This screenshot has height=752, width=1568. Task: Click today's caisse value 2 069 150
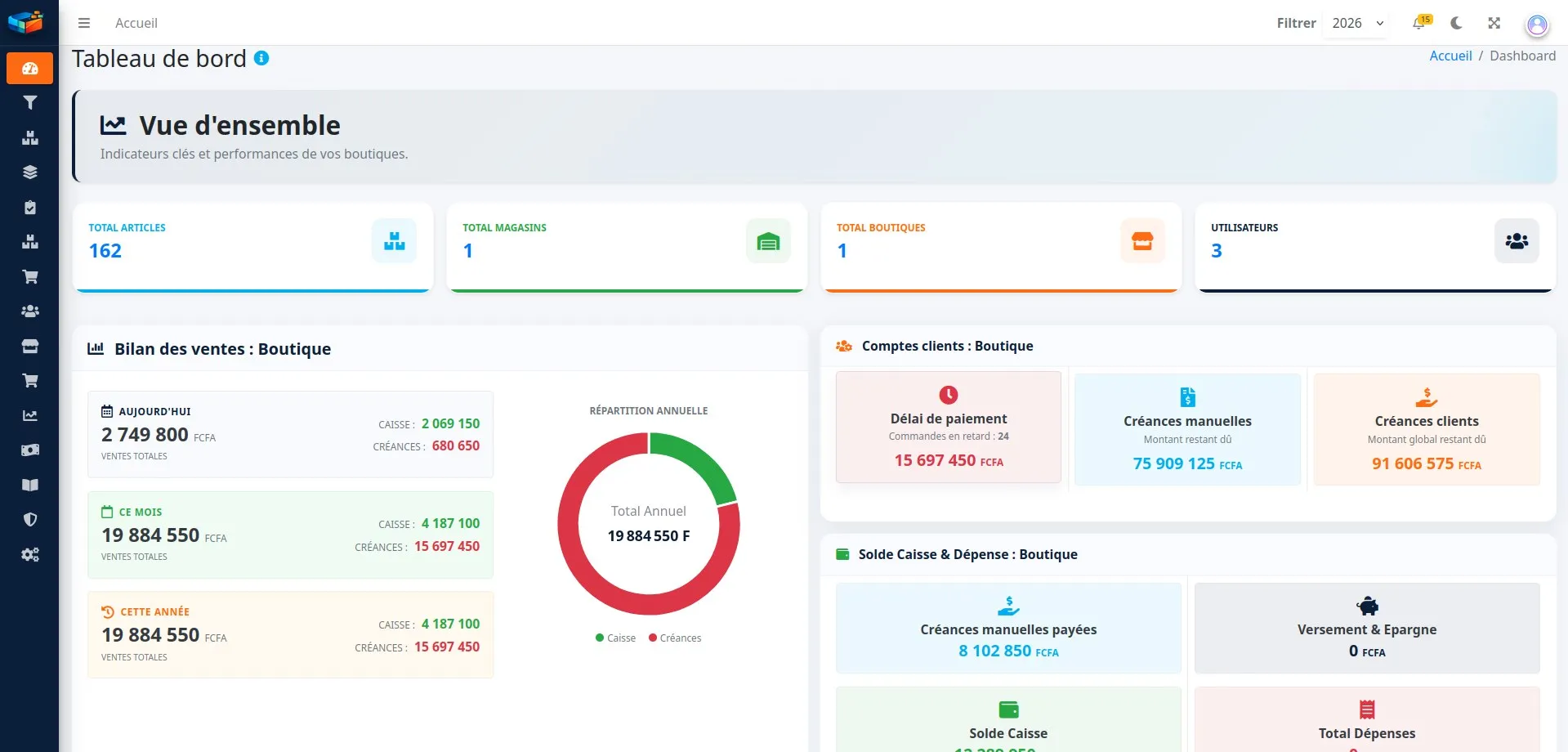click(450, 423)
